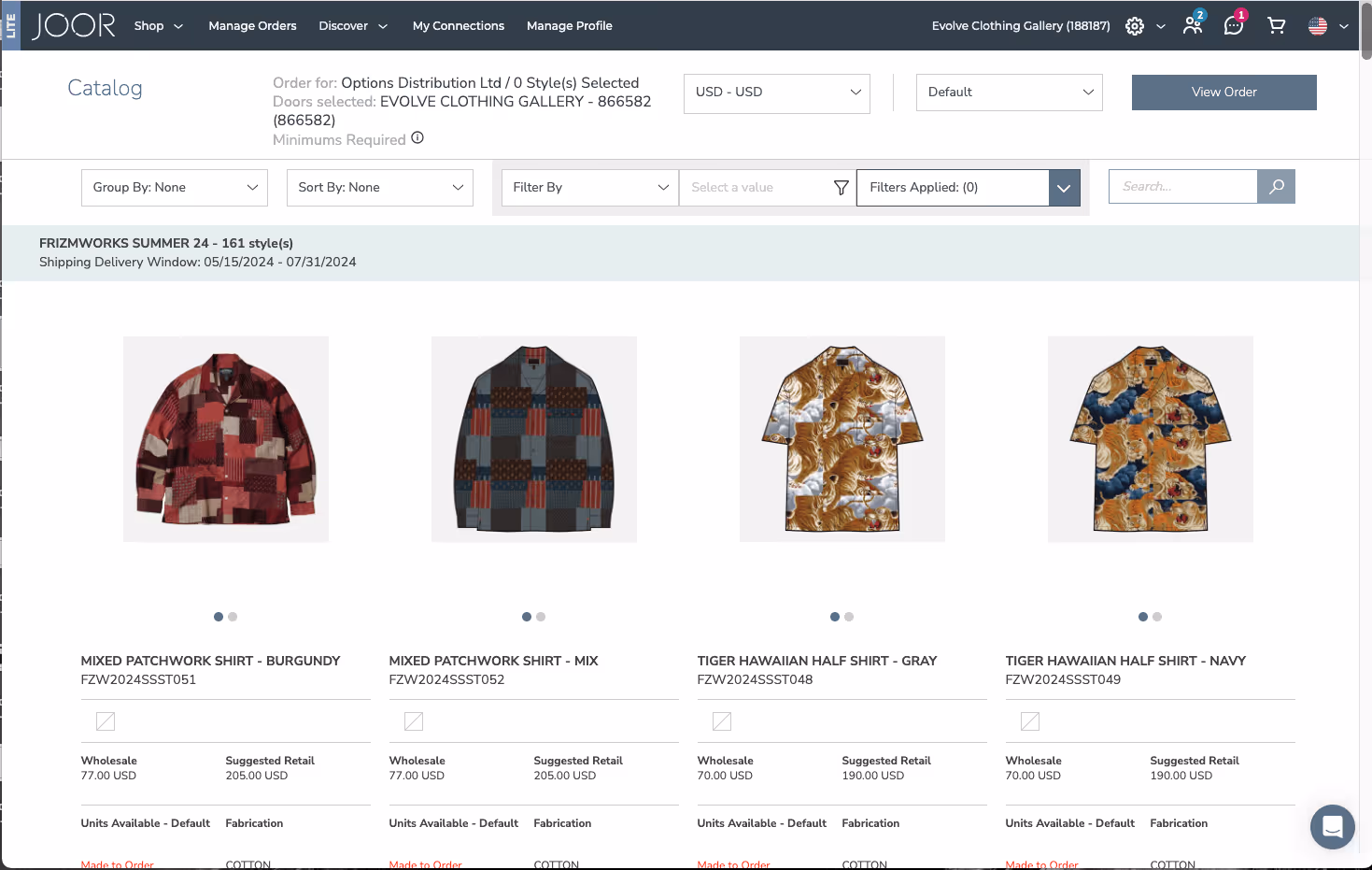Click the Minimums Required info icon
Viewport: 1372px width, 870px height.
[x=417, y=137]
